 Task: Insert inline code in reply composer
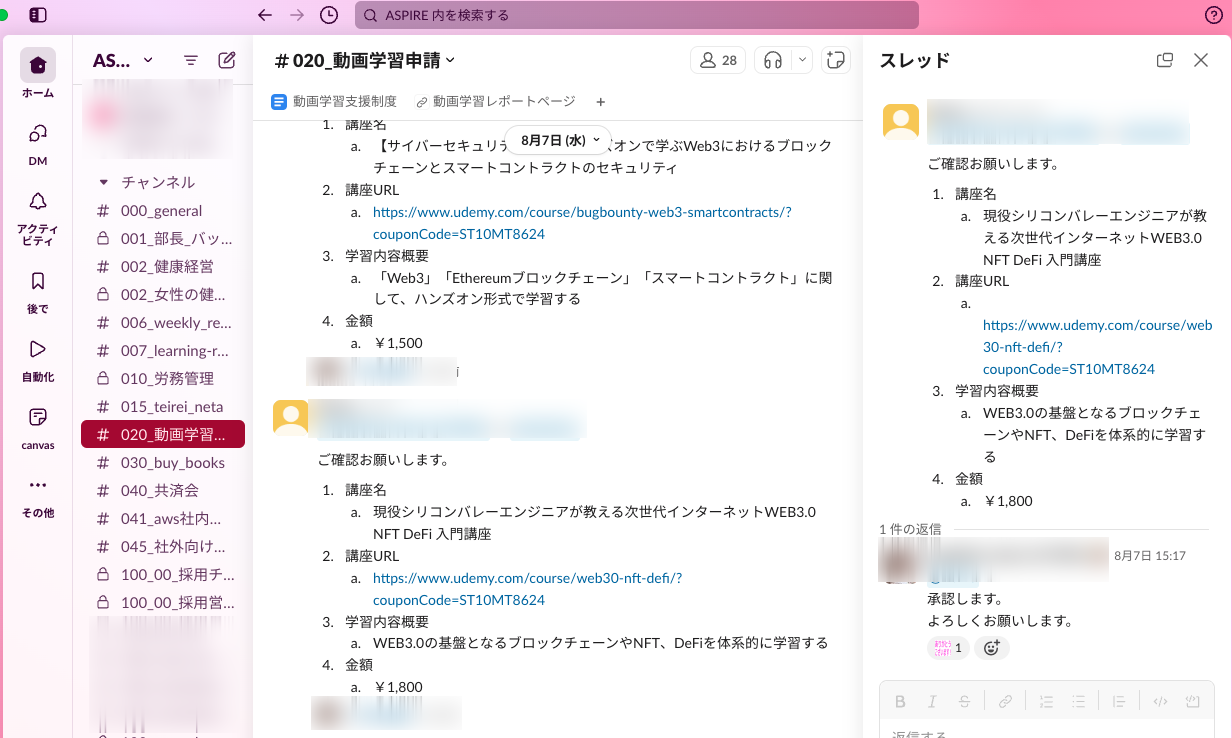point(1160,701)
